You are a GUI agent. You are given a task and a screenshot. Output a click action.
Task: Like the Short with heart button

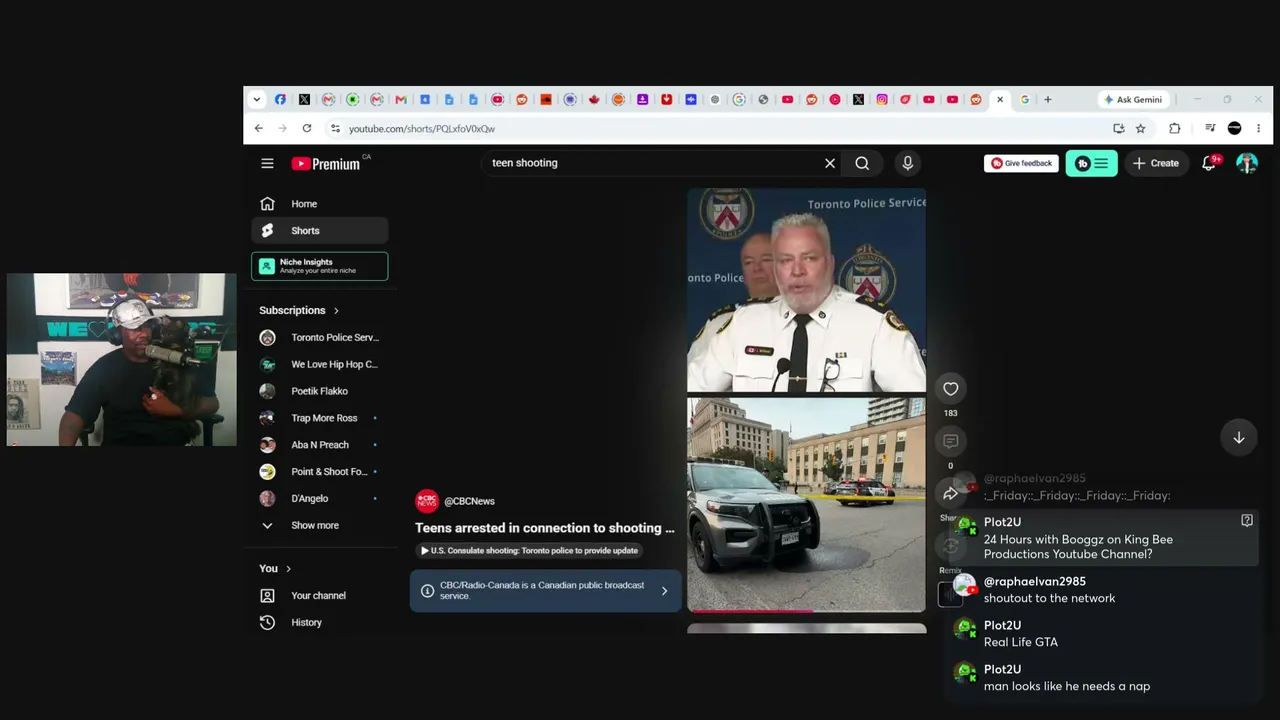click(x=950, y=389)
